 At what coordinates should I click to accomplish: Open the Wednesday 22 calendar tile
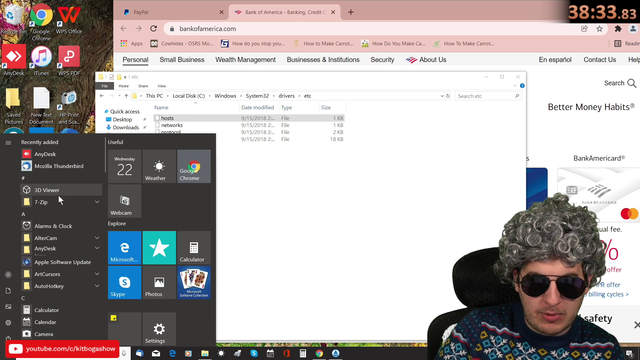[124, 166]
